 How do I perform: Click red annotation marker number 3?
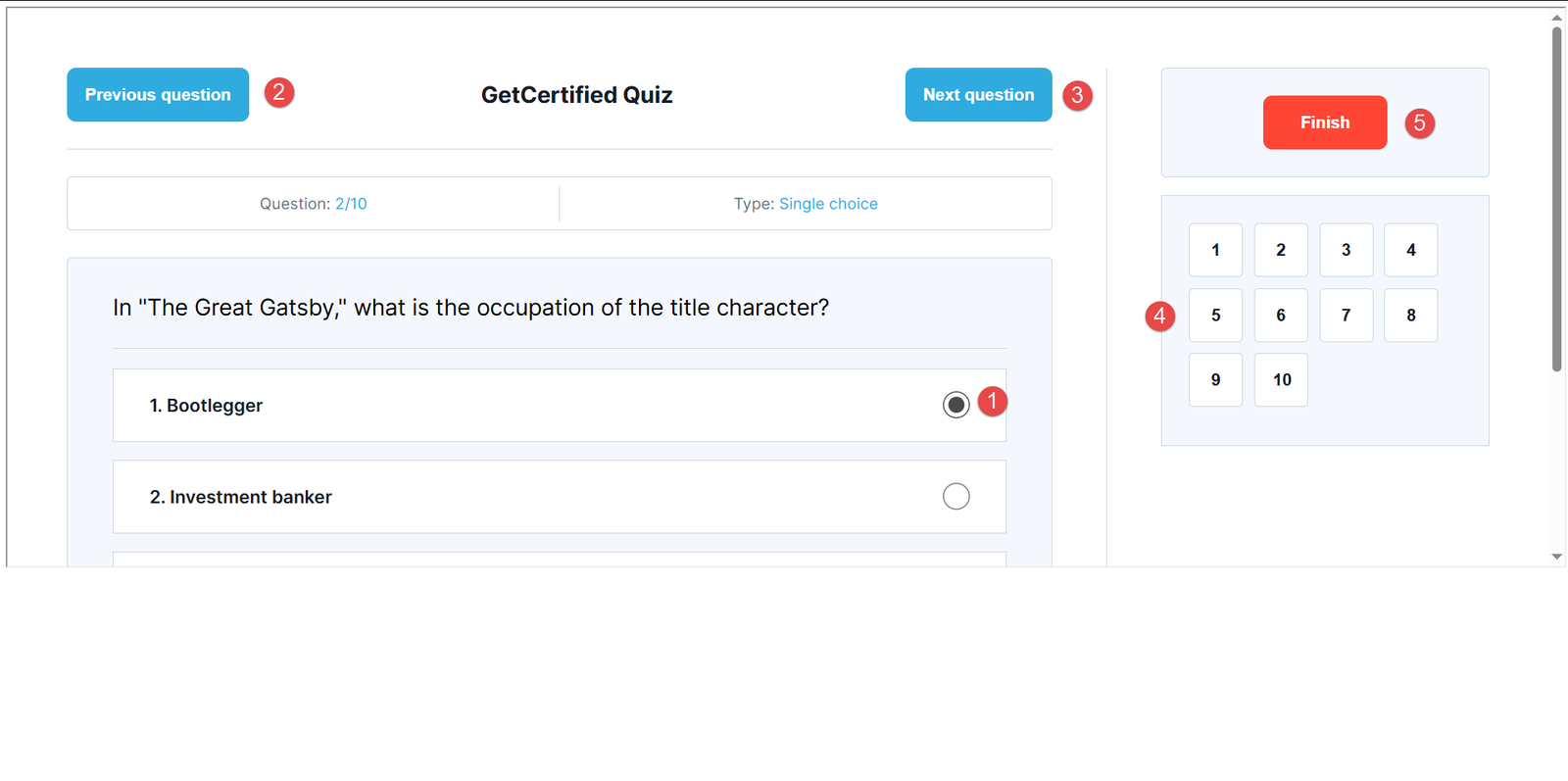coord(1077,95)
